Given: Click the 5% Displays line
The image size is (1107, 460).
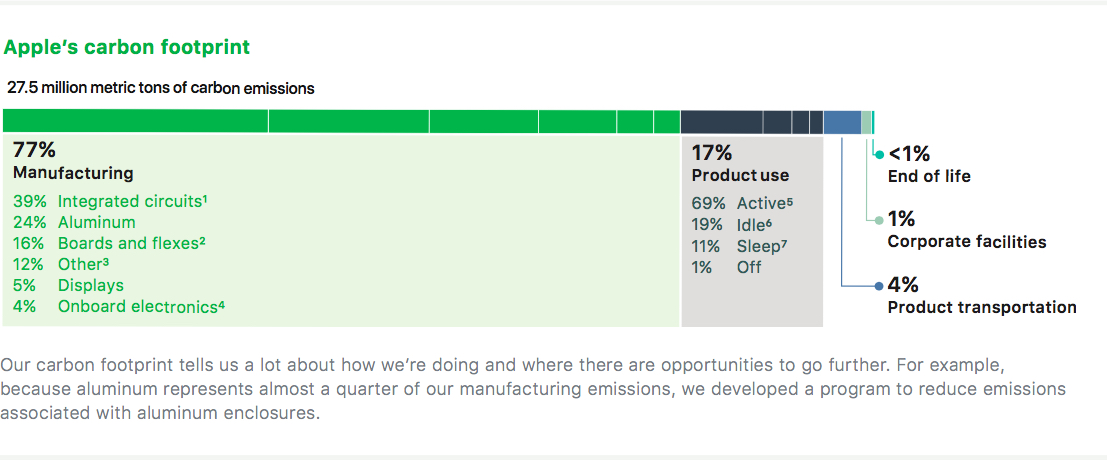Looking at the screenshot, I should coord(68,285).
